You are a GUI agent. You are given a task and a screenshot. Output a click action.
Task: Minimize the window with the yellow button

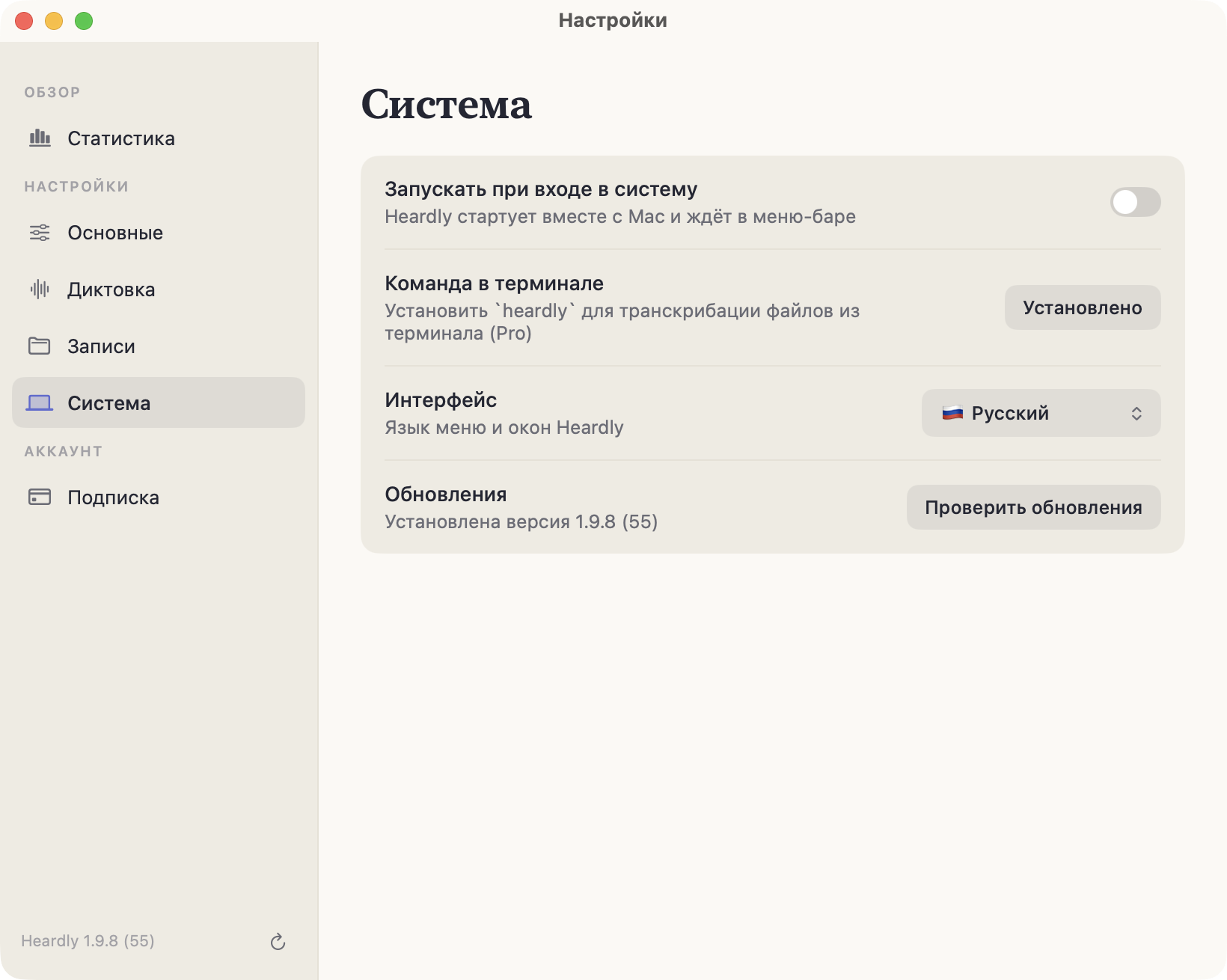point(54,21)
